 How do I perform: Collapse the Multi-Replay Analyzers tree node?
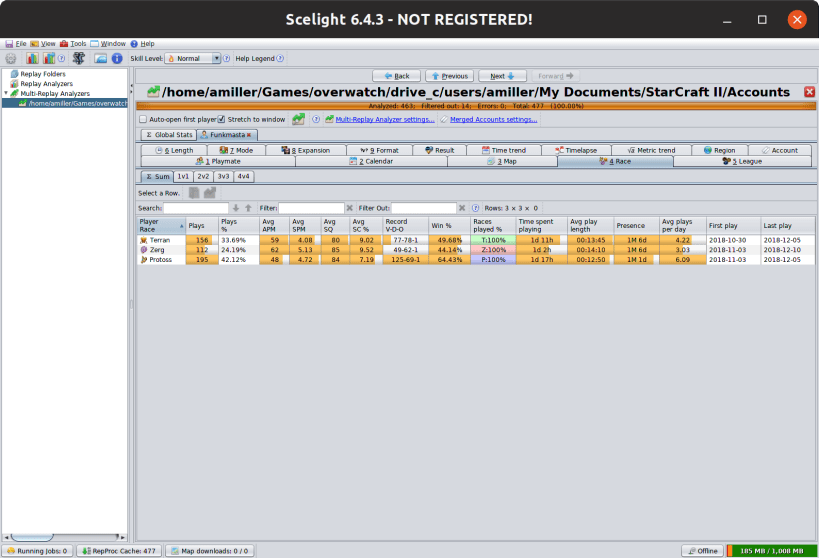click(x=6, y=94)
